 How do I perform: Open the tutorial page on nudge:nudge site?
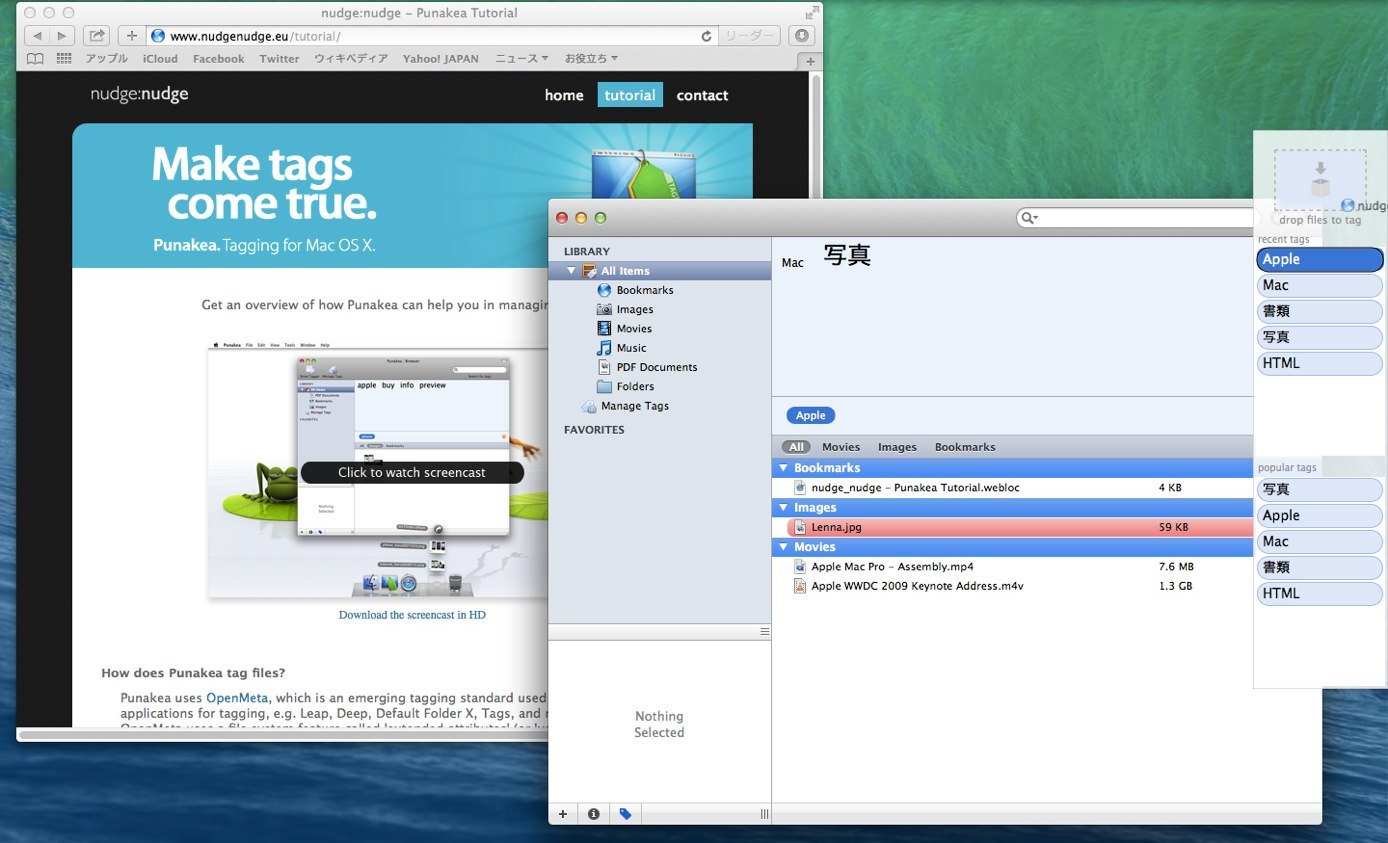coord(630,95)
